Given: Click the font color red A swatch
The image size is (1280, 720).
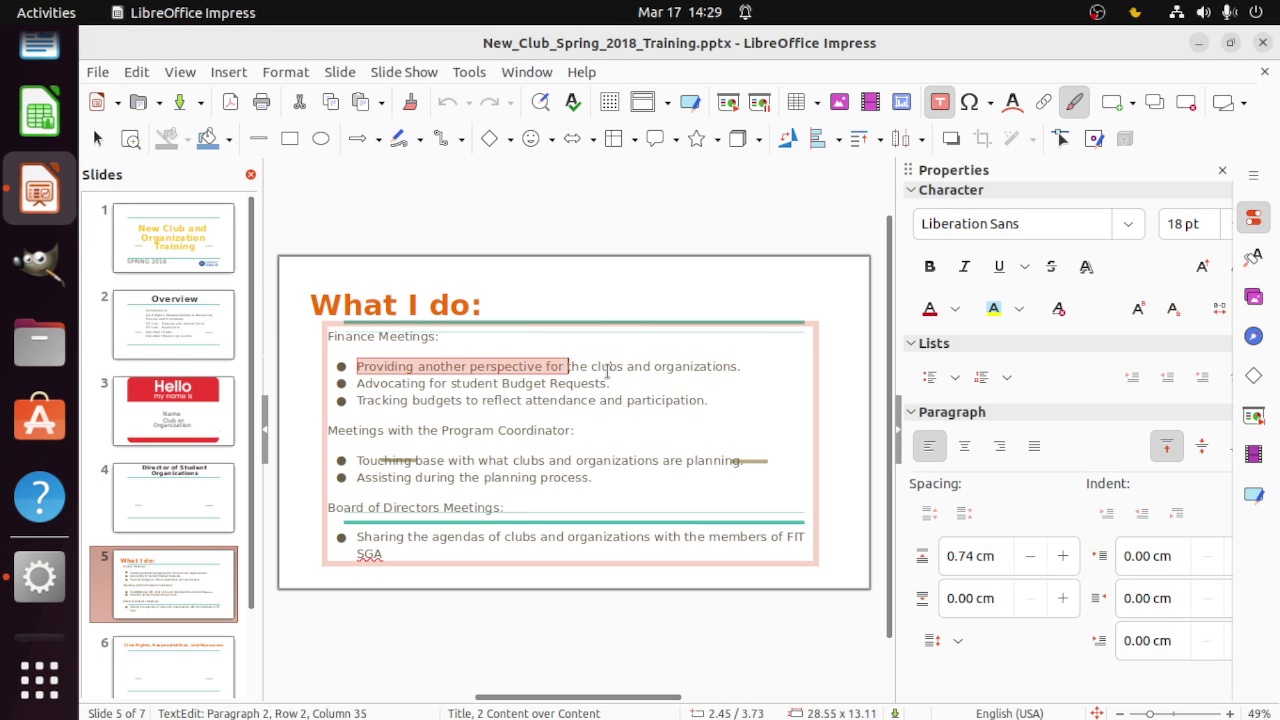Looking at the screenshot, I should click(x=930, y=309).
